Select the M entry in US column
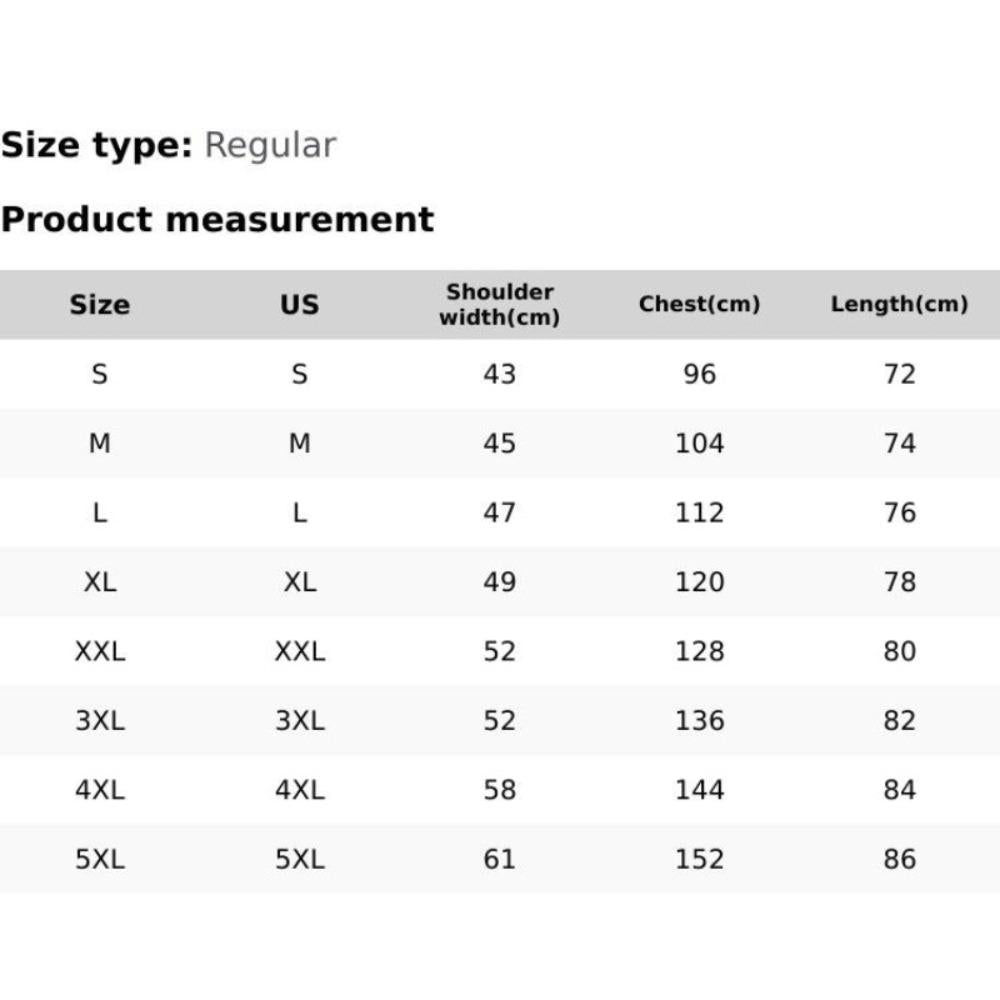 (300, 443)
